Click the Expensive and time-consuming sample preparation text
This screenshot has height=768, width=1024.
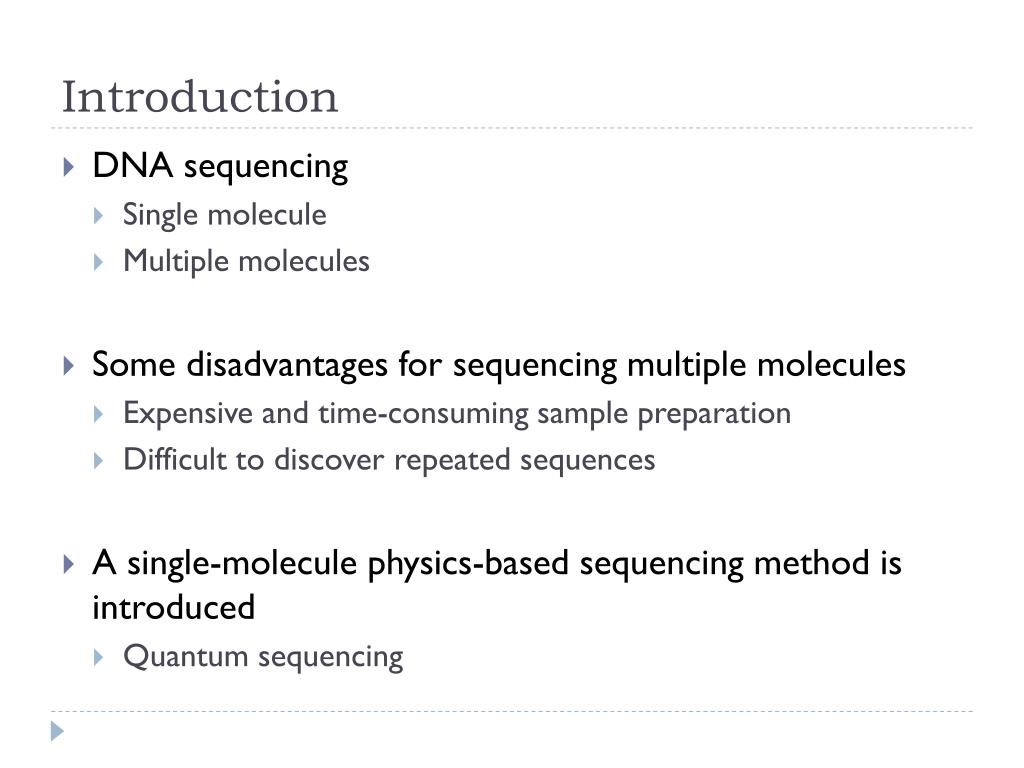(457, 413)
